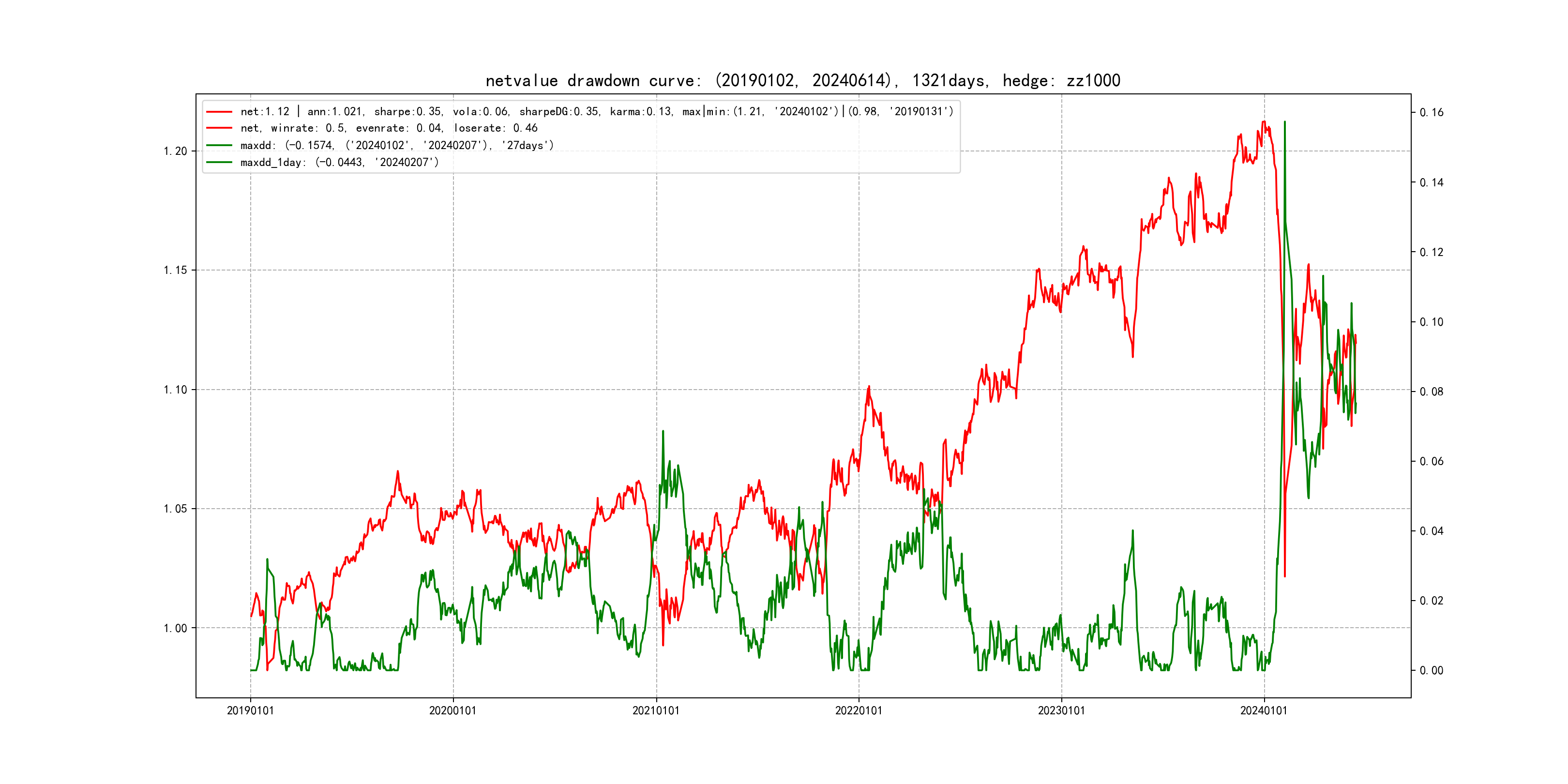This screenshot has height=784, width=1568.
Task: Click the 0.16 right axis tick label
Action: point(1431,112)
